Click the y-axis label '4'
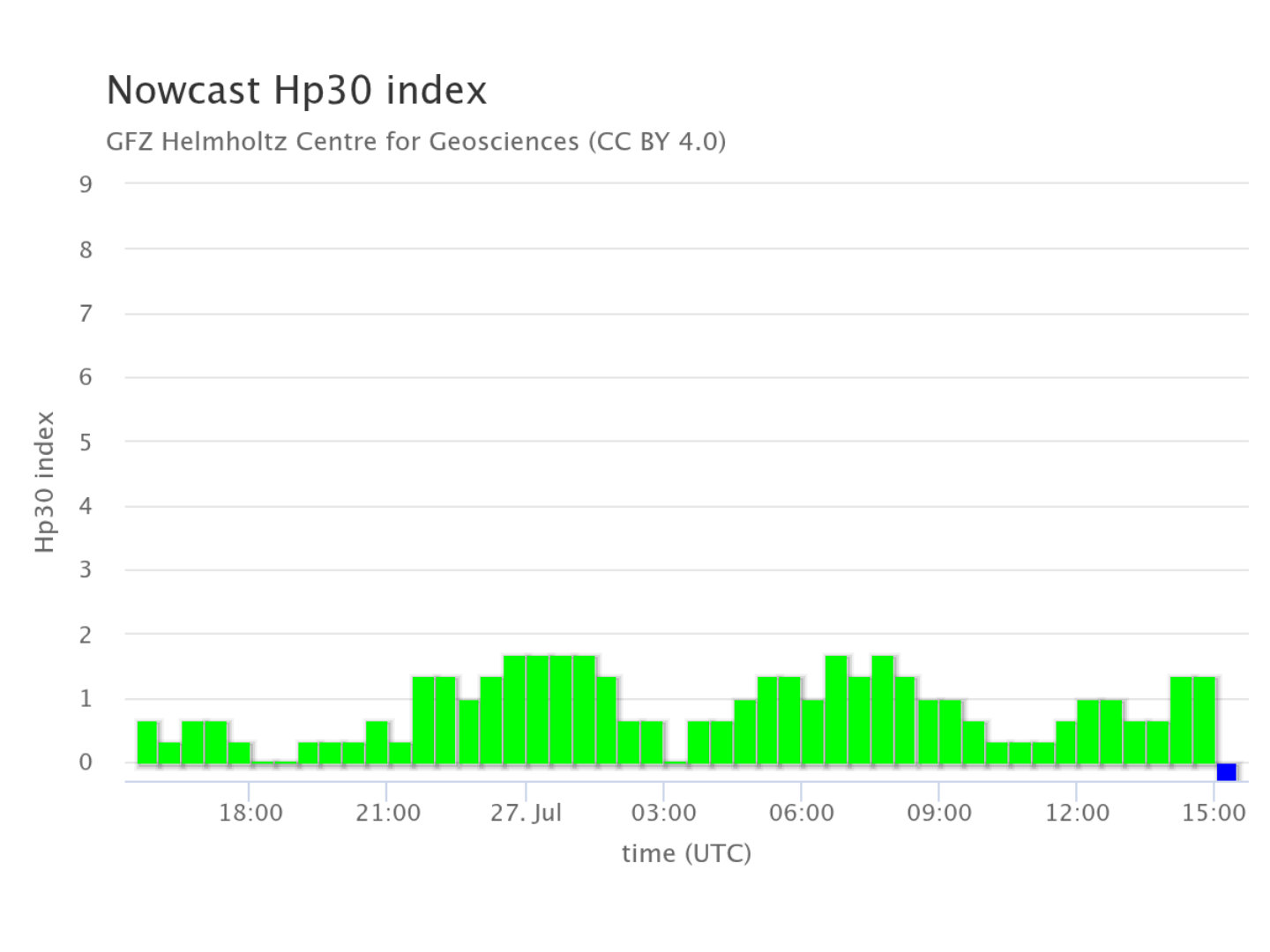 [86, 506]
